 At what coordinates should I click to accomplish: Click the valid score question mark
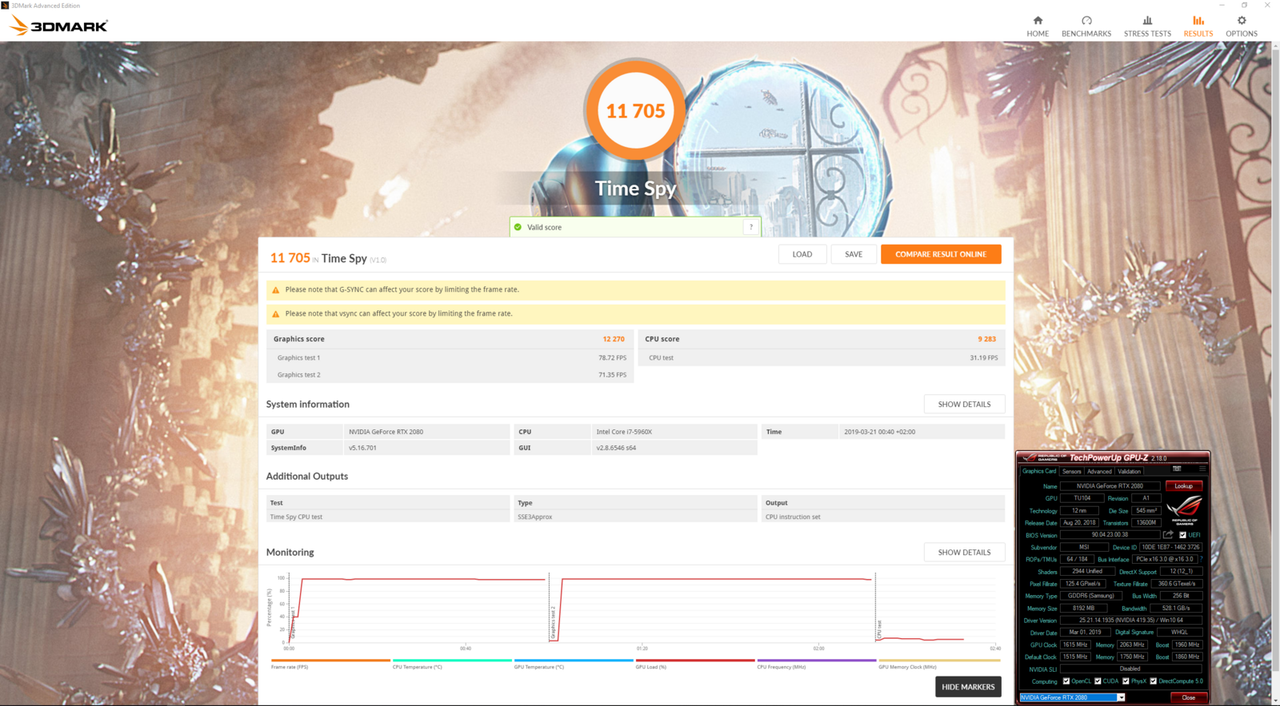(750, 227)
